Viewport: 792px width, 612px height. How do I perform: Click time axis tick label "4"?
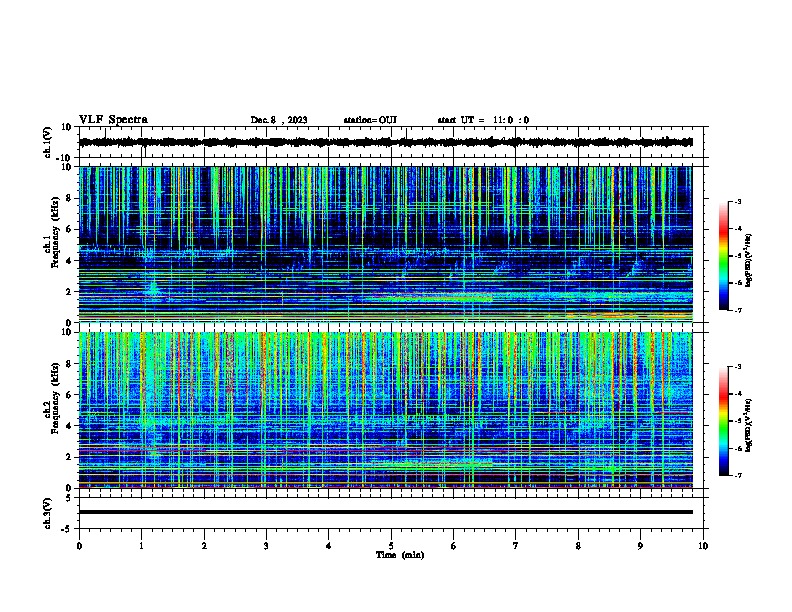[x=329, y=546]
